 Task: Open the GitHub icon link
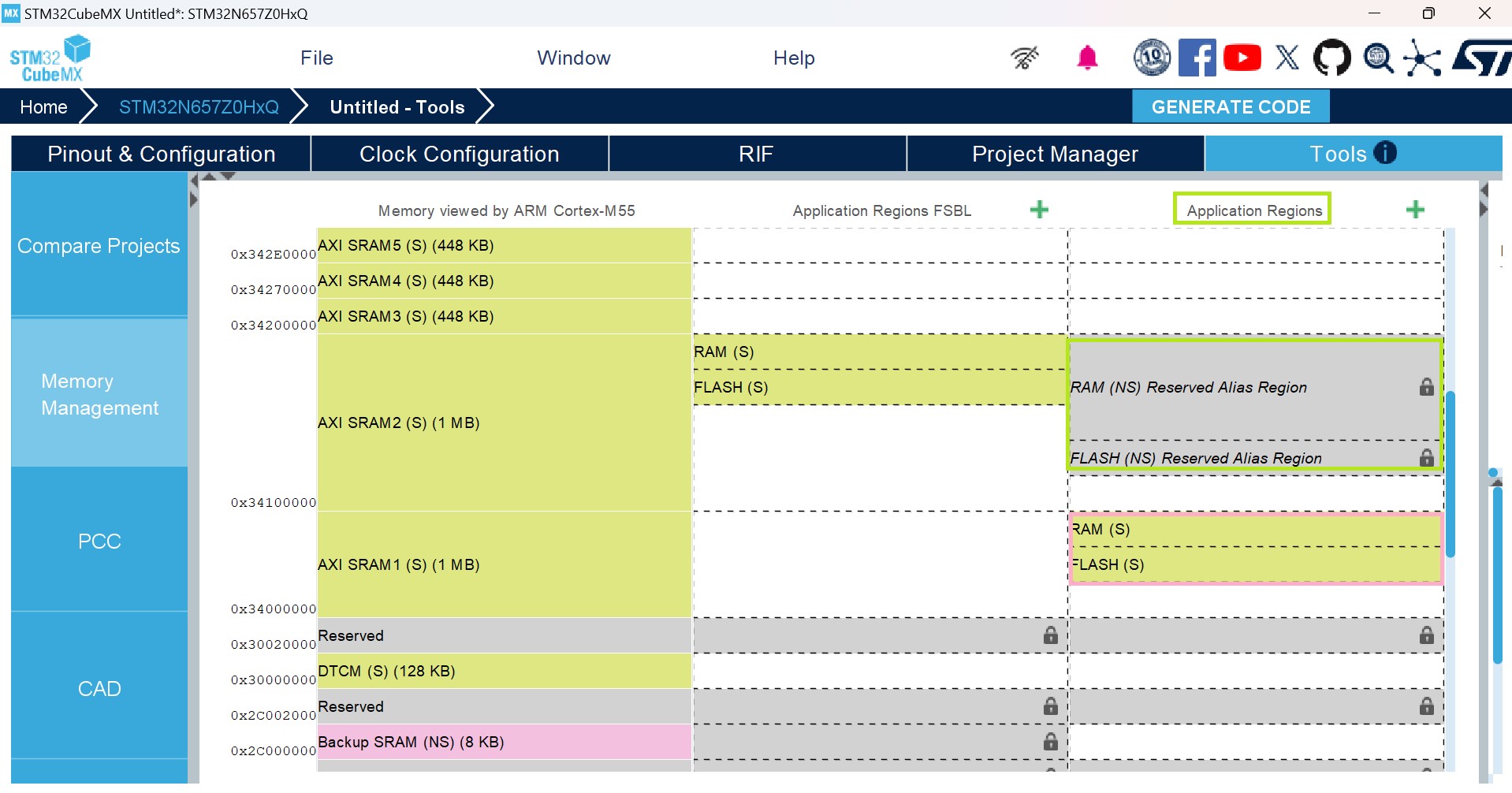click(1332, 58)
